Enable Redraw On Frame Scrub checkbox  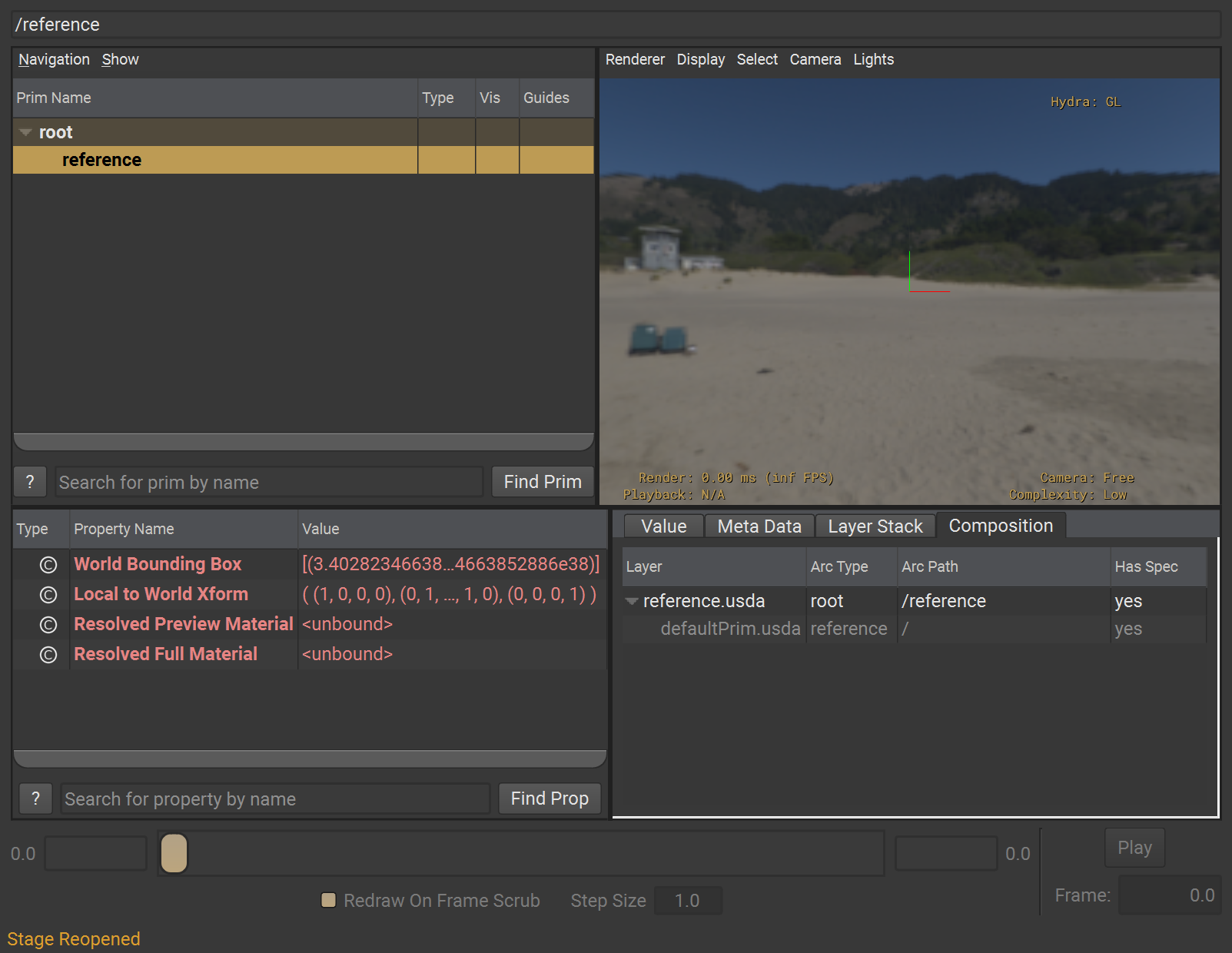pos(329,900)
